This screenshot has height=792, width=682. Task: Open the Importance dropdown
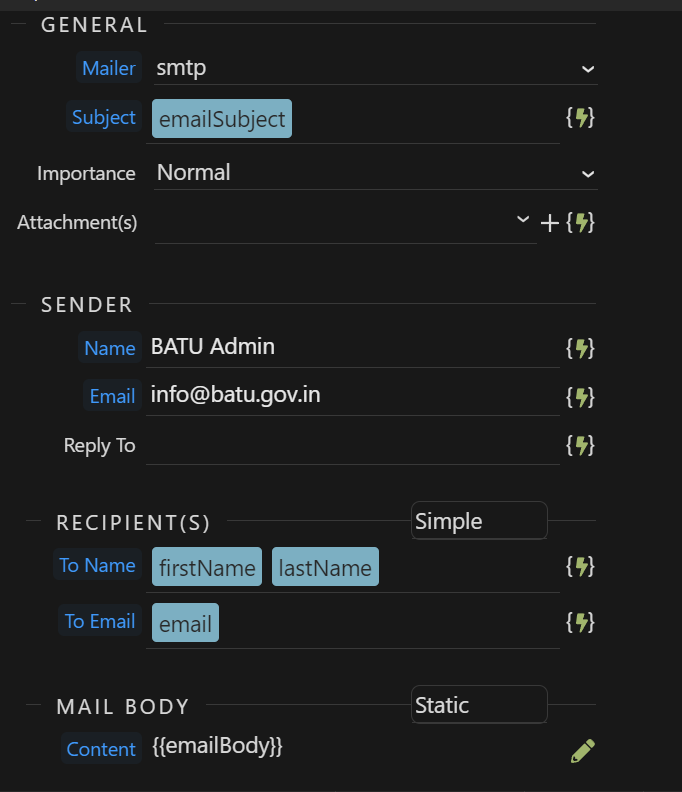587,174
